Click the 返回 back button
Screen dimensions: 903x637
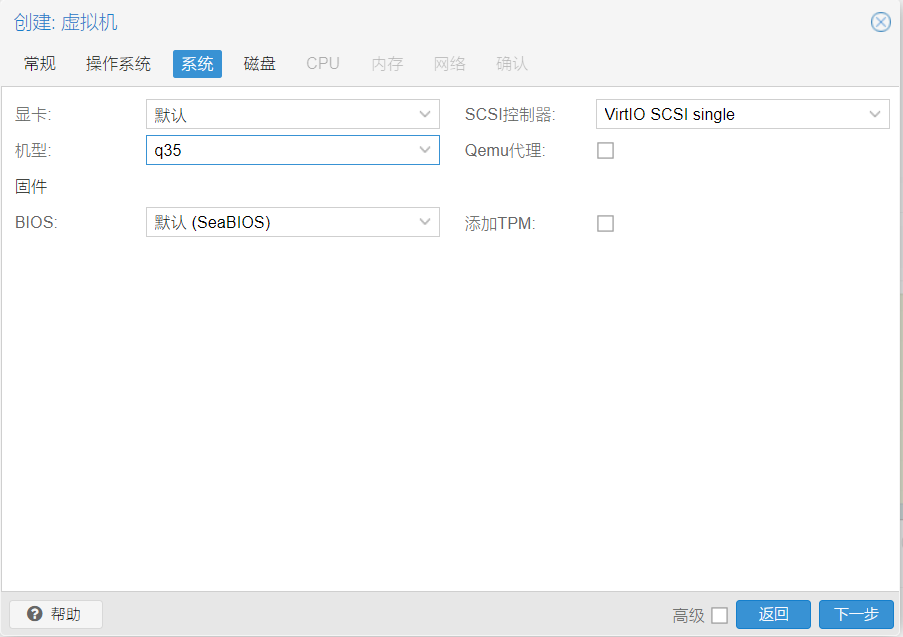(773, 615)
